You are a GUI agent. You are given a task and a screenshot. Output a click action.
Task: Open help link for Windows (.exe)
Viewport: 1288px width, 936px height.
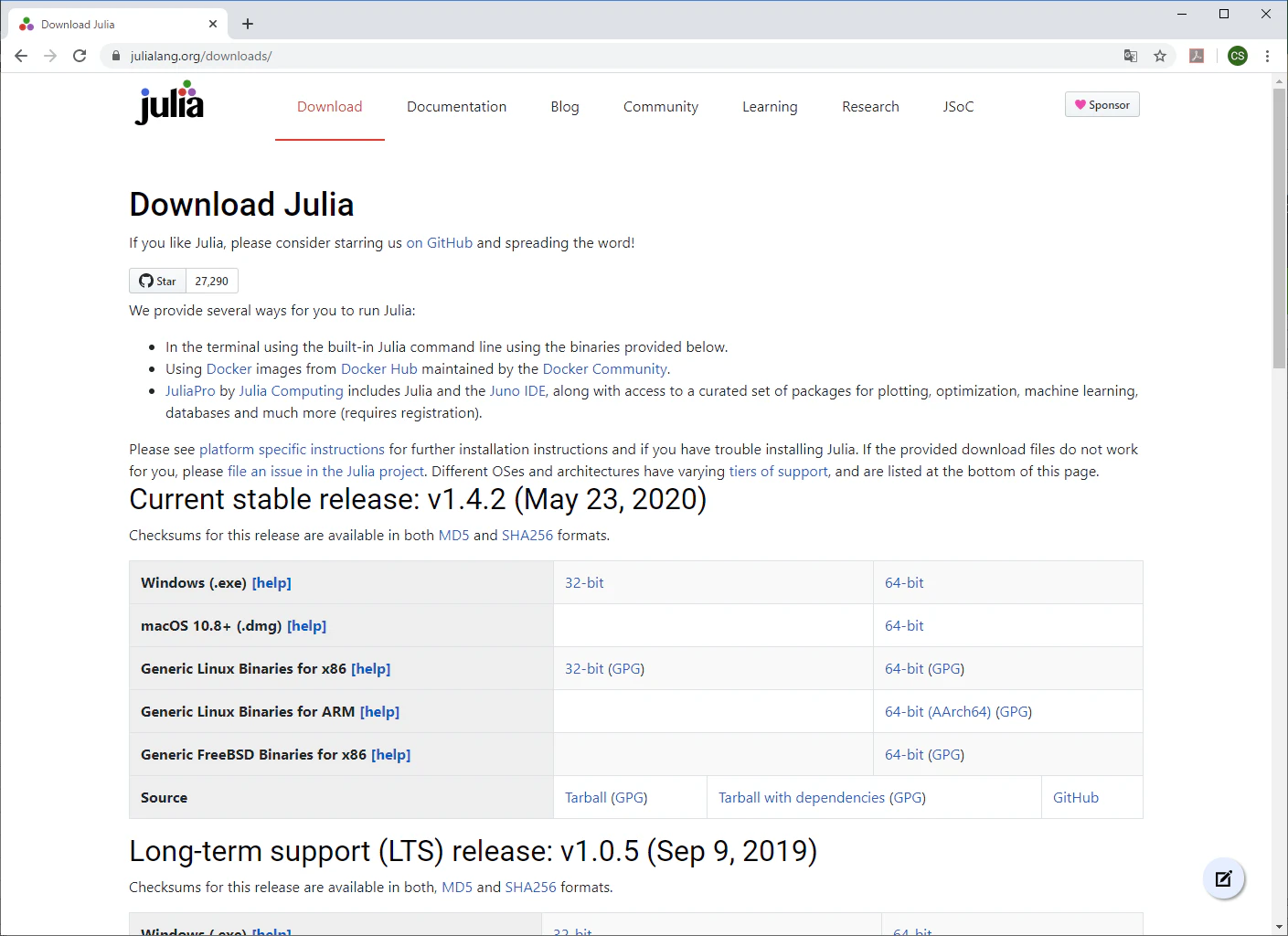[271, 583]
